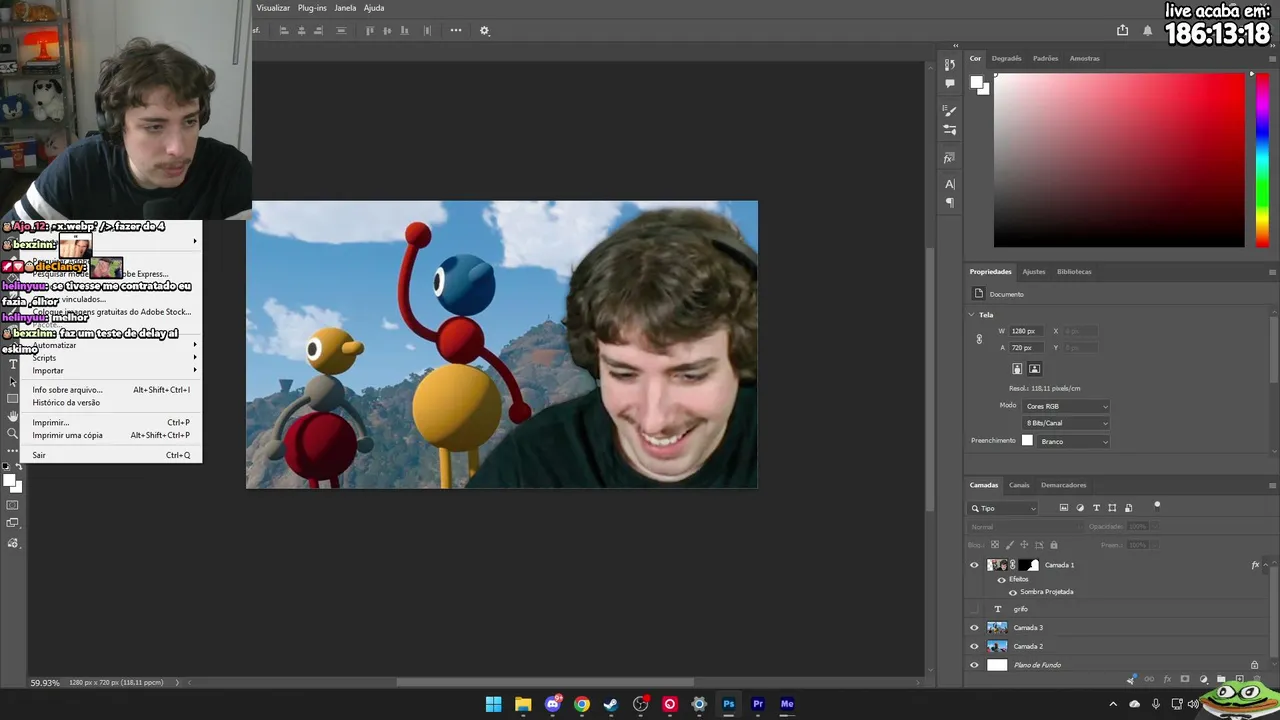Expand the Importar submenu
Image resolution: width=1280 pixels, height=720 pixels.
(111, 370)
